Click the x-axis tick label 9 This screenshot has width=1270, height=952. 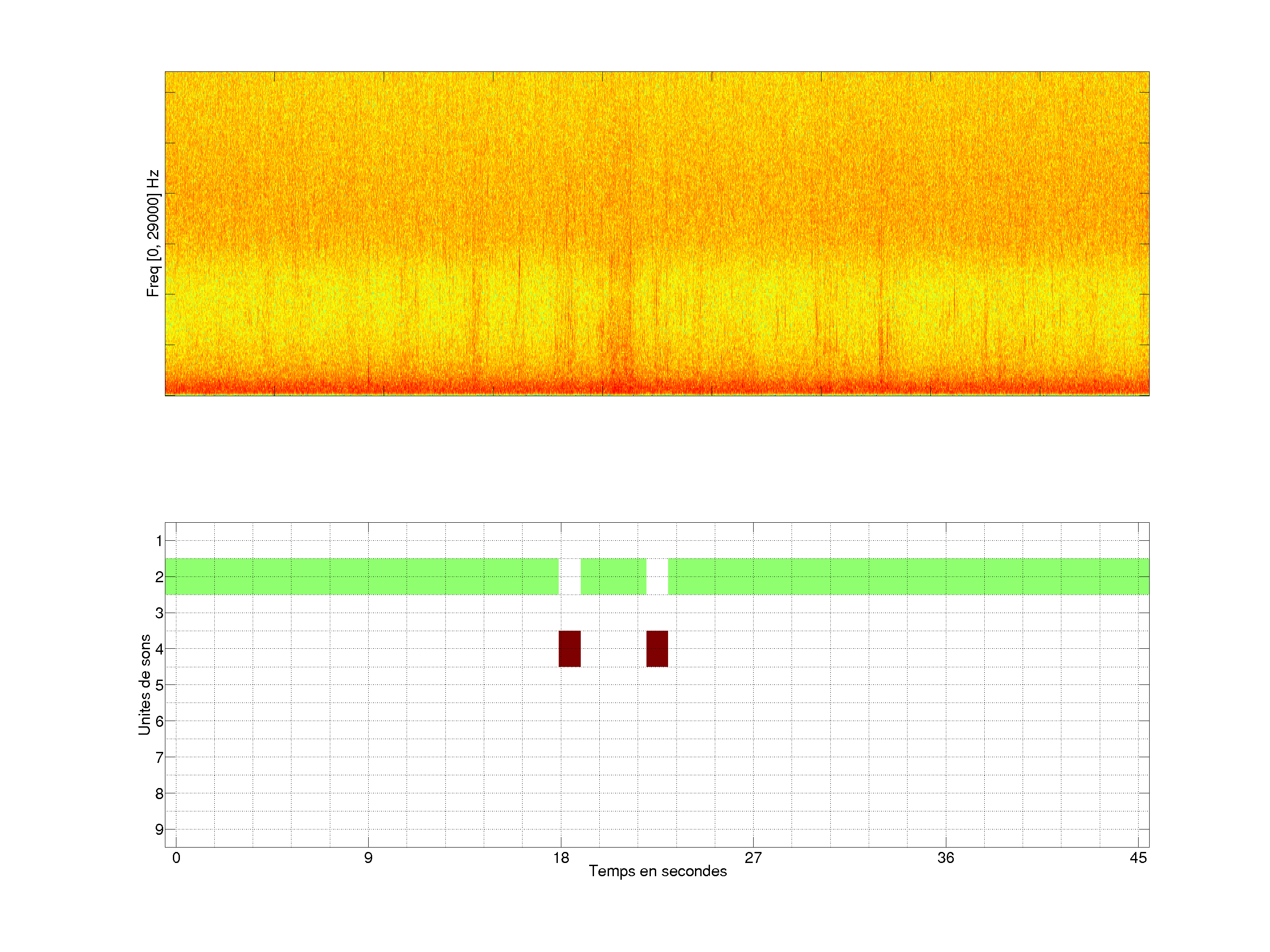point(368,858)
